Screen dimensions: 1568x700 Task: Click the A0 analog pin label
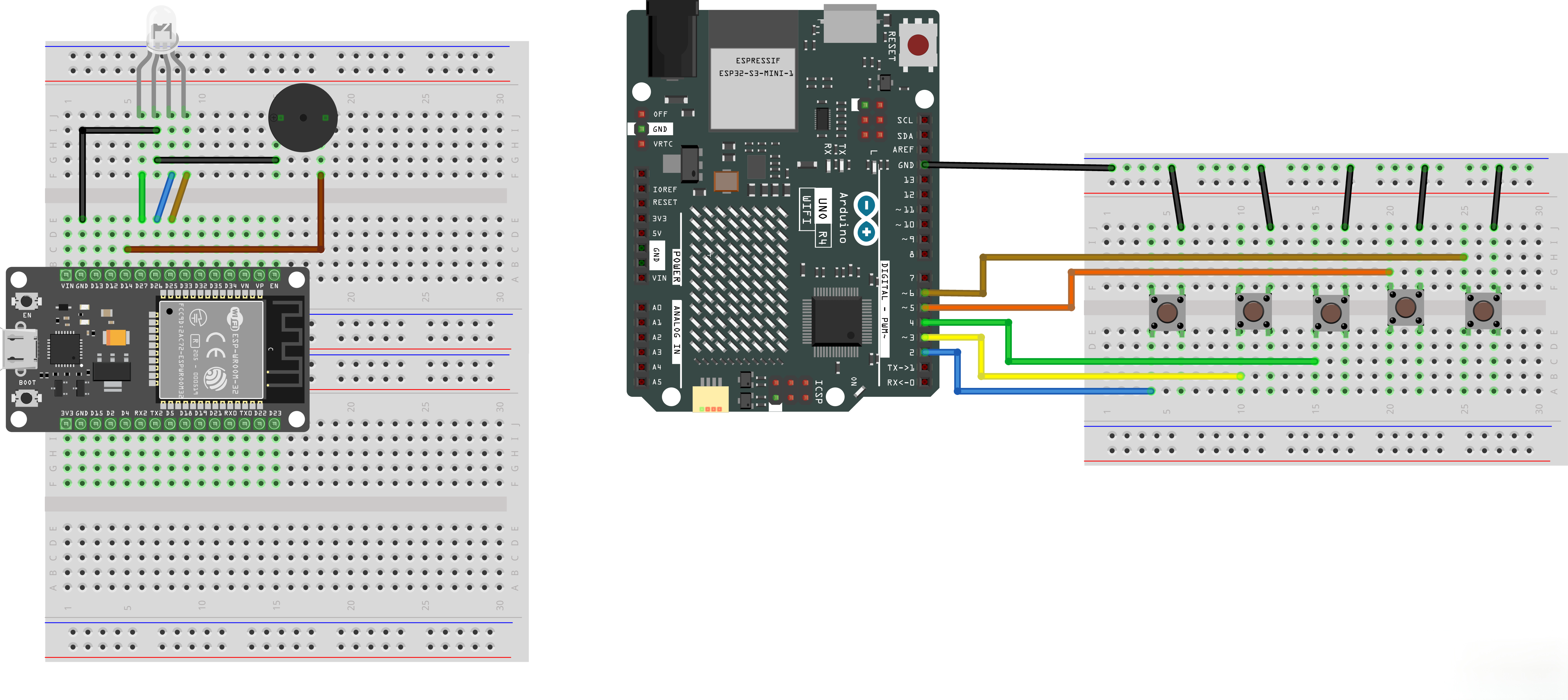(657, 308)
